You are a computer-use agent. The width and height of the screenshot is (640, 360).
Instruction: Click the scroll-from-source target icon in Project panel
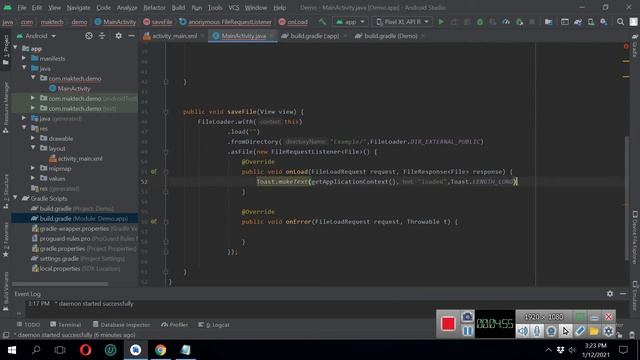89,36
